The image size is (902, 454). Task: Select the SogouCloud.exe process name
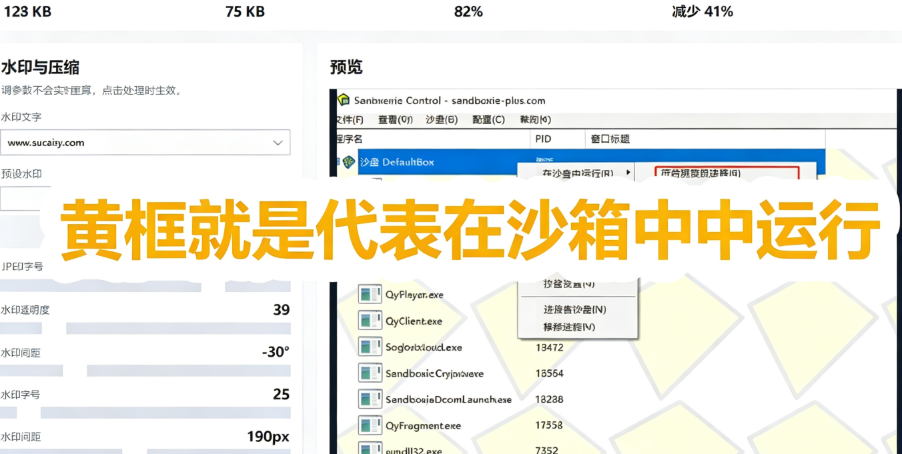pyautogui.click(x=424, y=348)
